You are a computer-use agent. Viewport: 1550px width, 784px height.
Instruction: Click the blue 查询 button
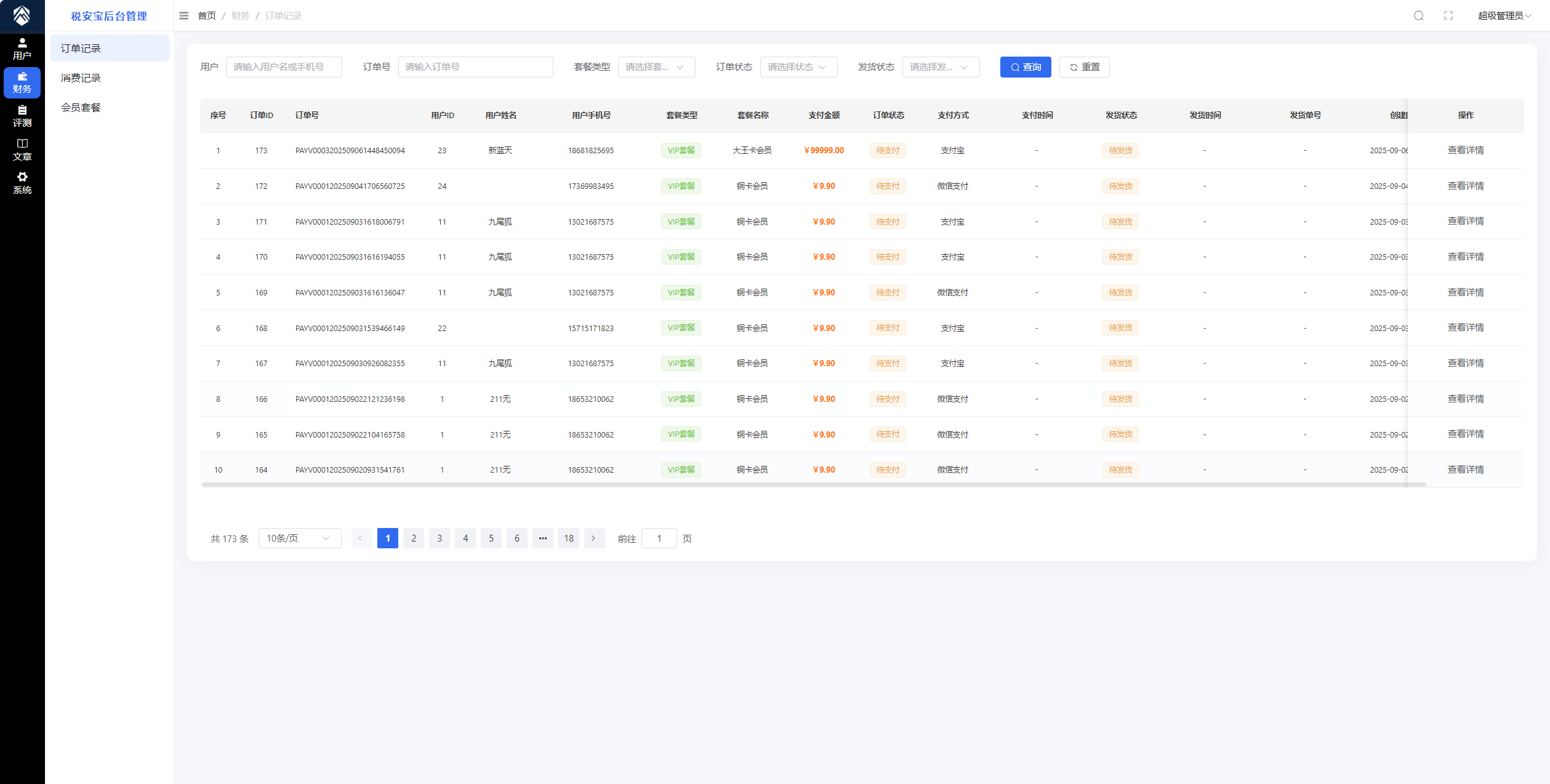tap(1025, 67)
